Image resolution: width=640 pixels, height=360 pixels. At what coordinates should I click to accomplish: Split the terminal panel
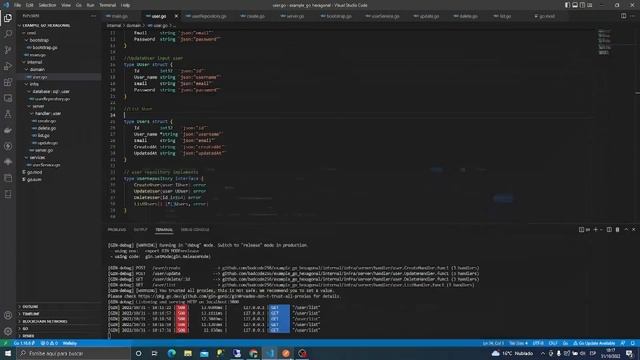coord(609,230)
